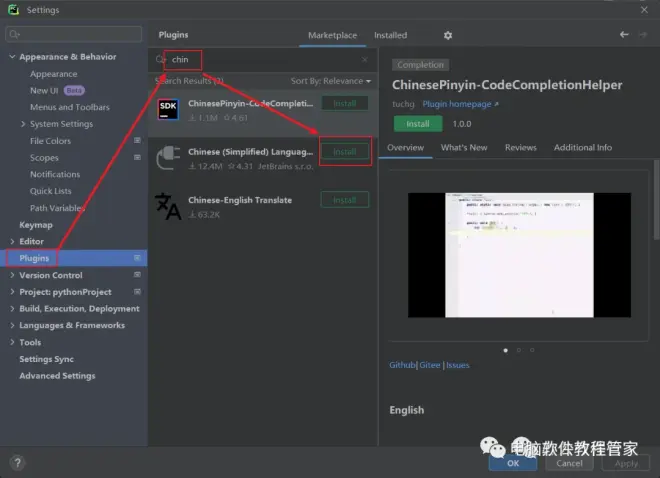Open the Plugin homepage link
The image size is (660, 478).
coord(460,104)
